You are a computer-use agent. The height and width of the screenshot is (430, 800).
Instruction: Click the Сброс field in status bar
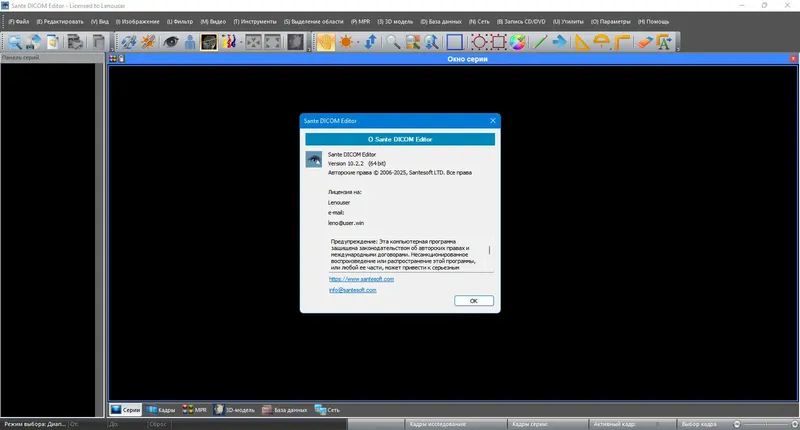tap(159, 424)
